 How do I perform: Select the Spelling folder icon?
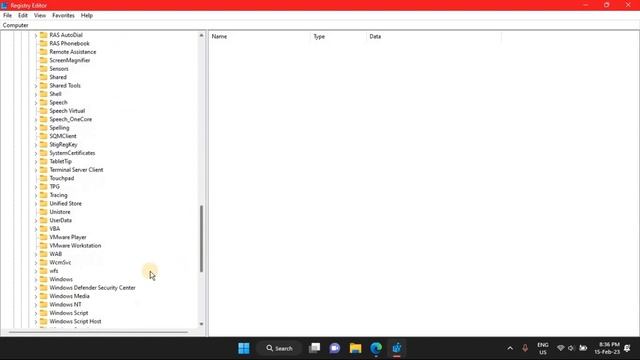click(44, 128)
